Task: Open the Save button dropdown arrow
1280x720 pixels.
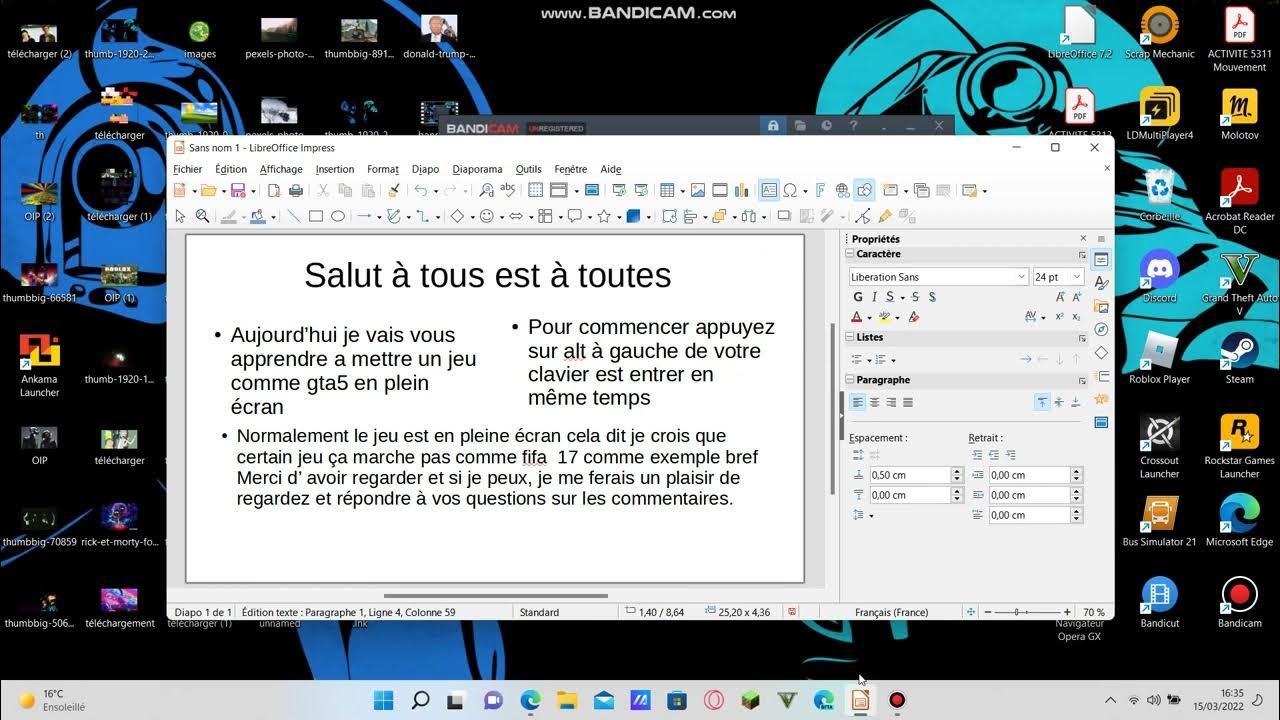Action: tap(253, 191)
